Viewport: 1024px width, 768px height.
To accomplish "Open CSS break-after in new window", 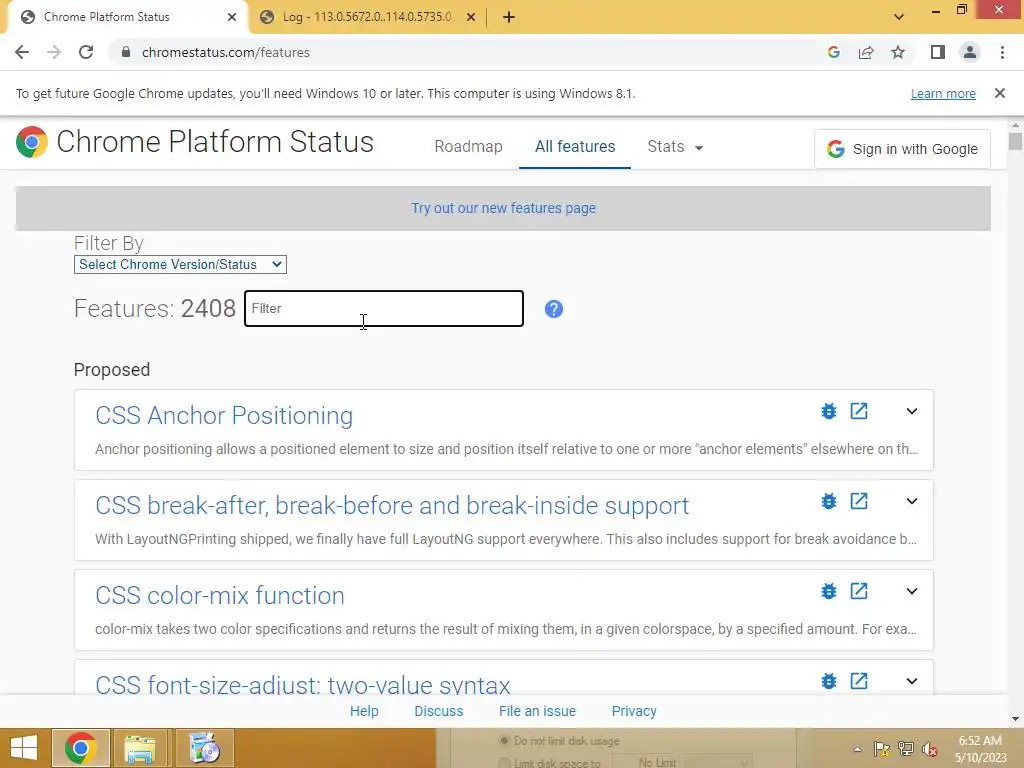I will click(859, 501).
